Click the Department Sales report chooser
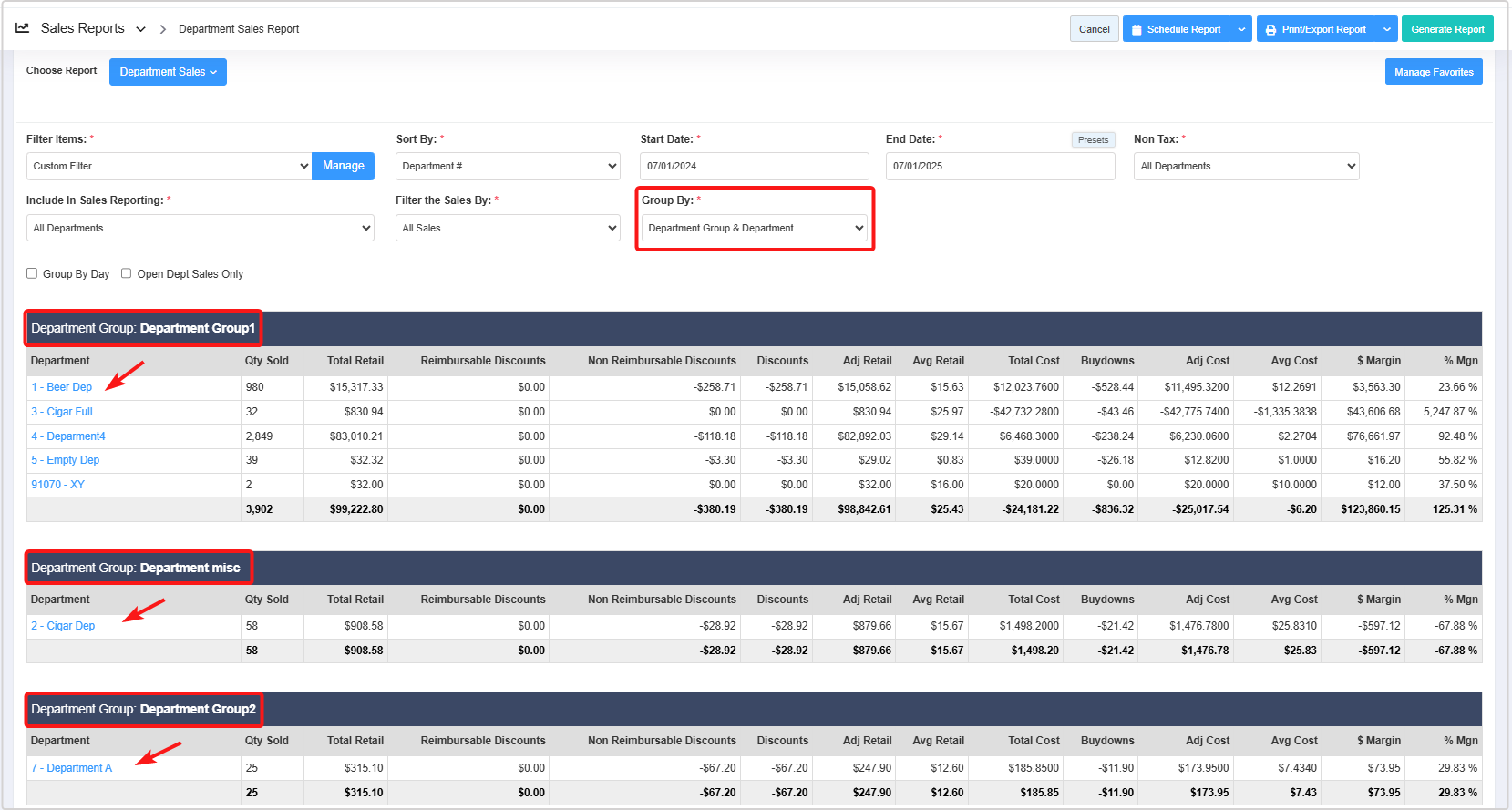The image size is (1512, 810). click(168, 72)
